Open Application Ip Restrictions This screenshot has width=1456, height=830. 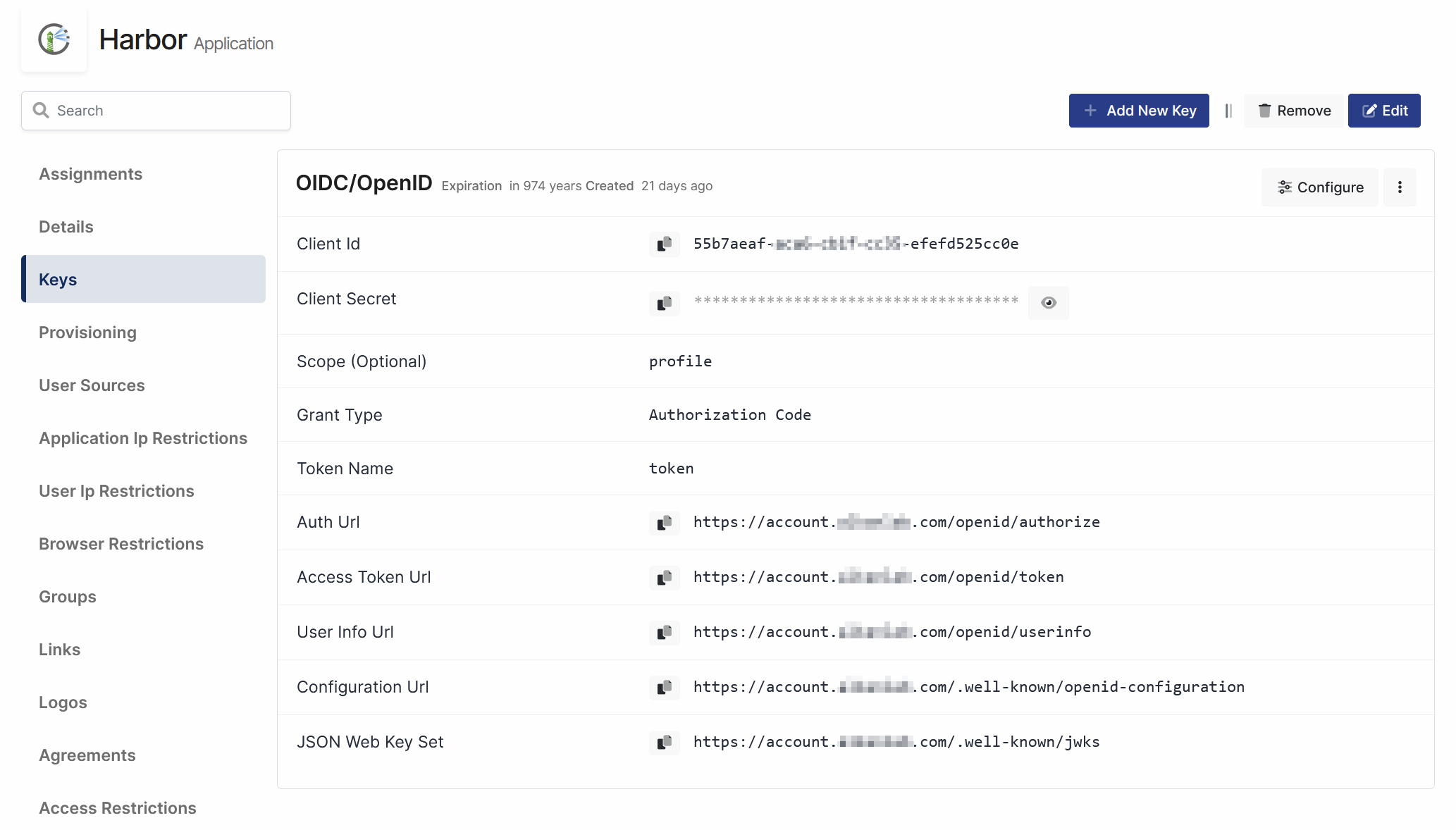143,438
